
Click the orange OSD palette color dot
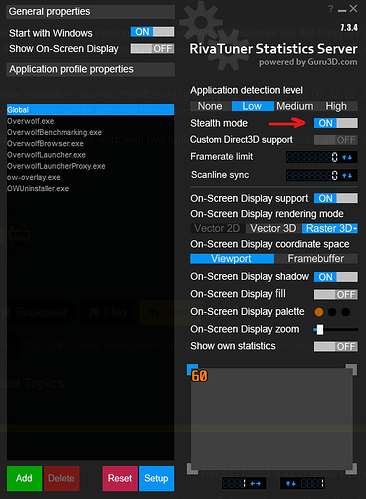[x=319, y=312]
